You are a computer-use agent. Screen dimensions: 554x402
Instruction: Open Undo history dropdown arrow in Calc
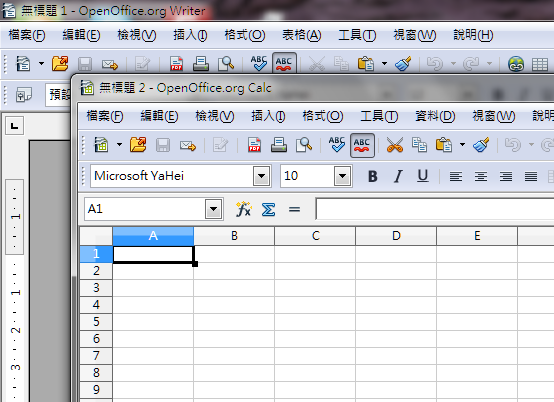[x=531, y=144]
